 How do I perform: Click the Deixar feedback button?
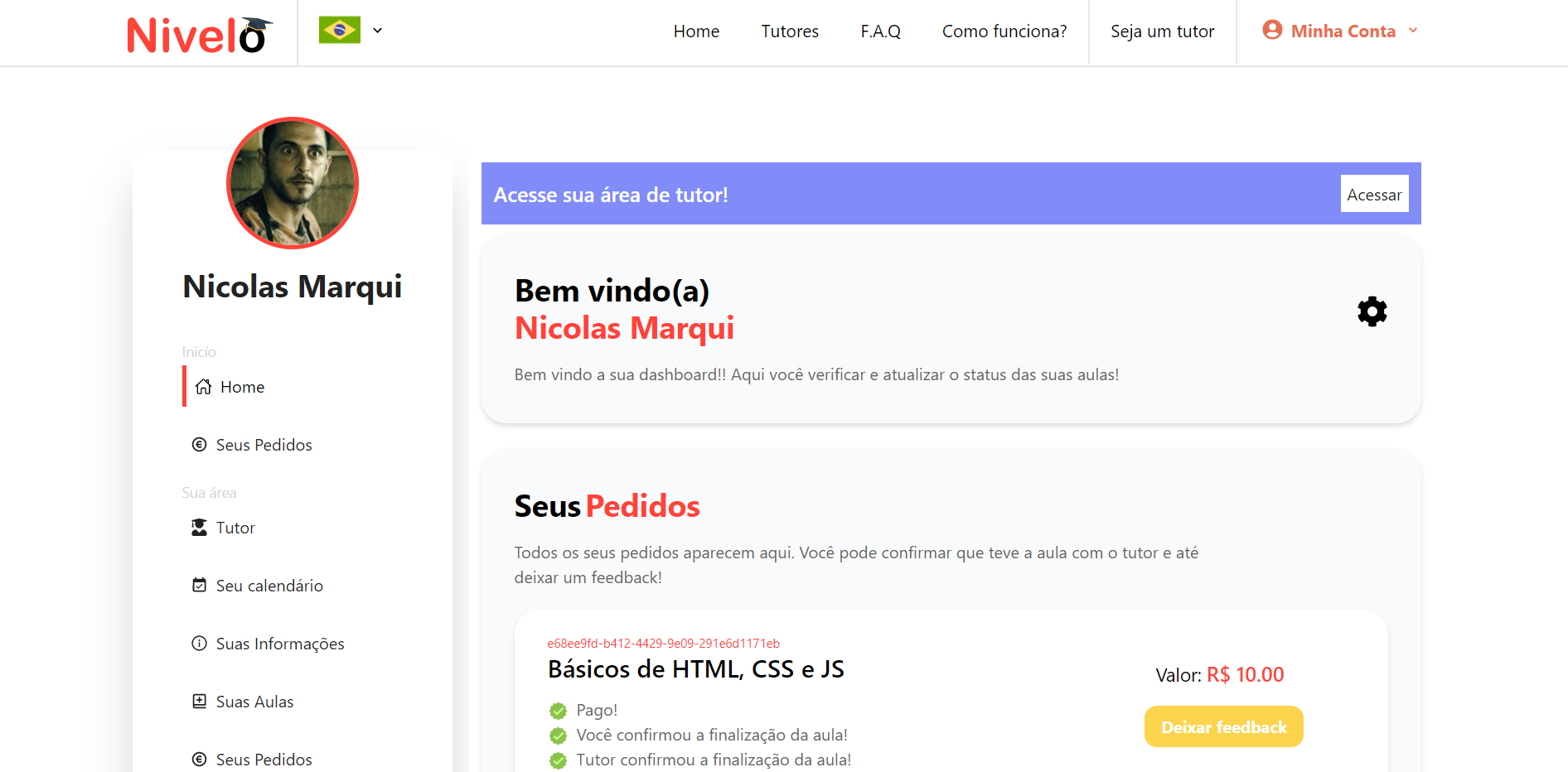coord(1223,726)
